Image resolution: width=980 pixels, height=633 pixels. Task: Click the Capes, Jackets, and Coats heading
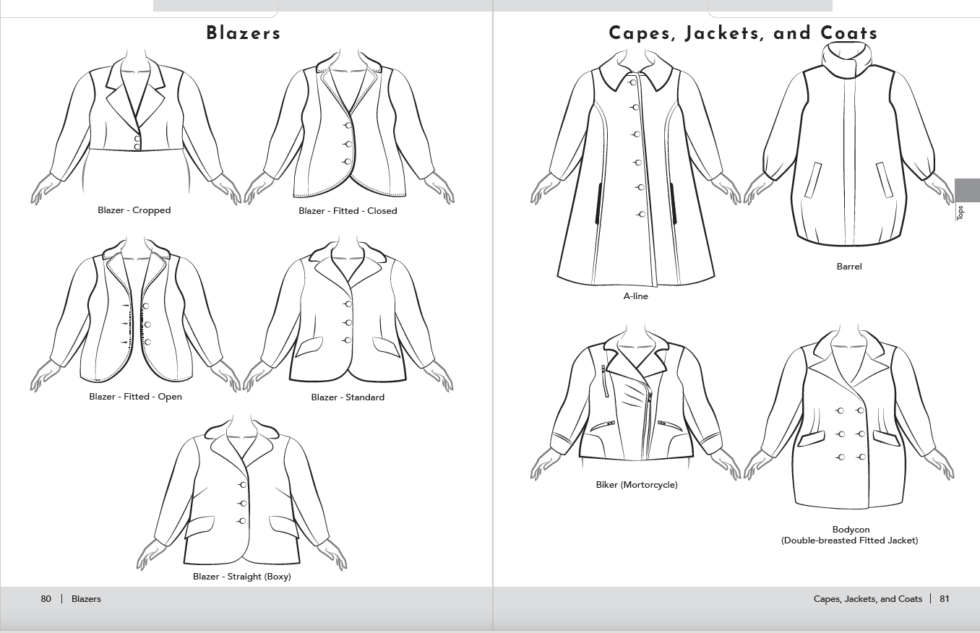click(x=742, y=32)
